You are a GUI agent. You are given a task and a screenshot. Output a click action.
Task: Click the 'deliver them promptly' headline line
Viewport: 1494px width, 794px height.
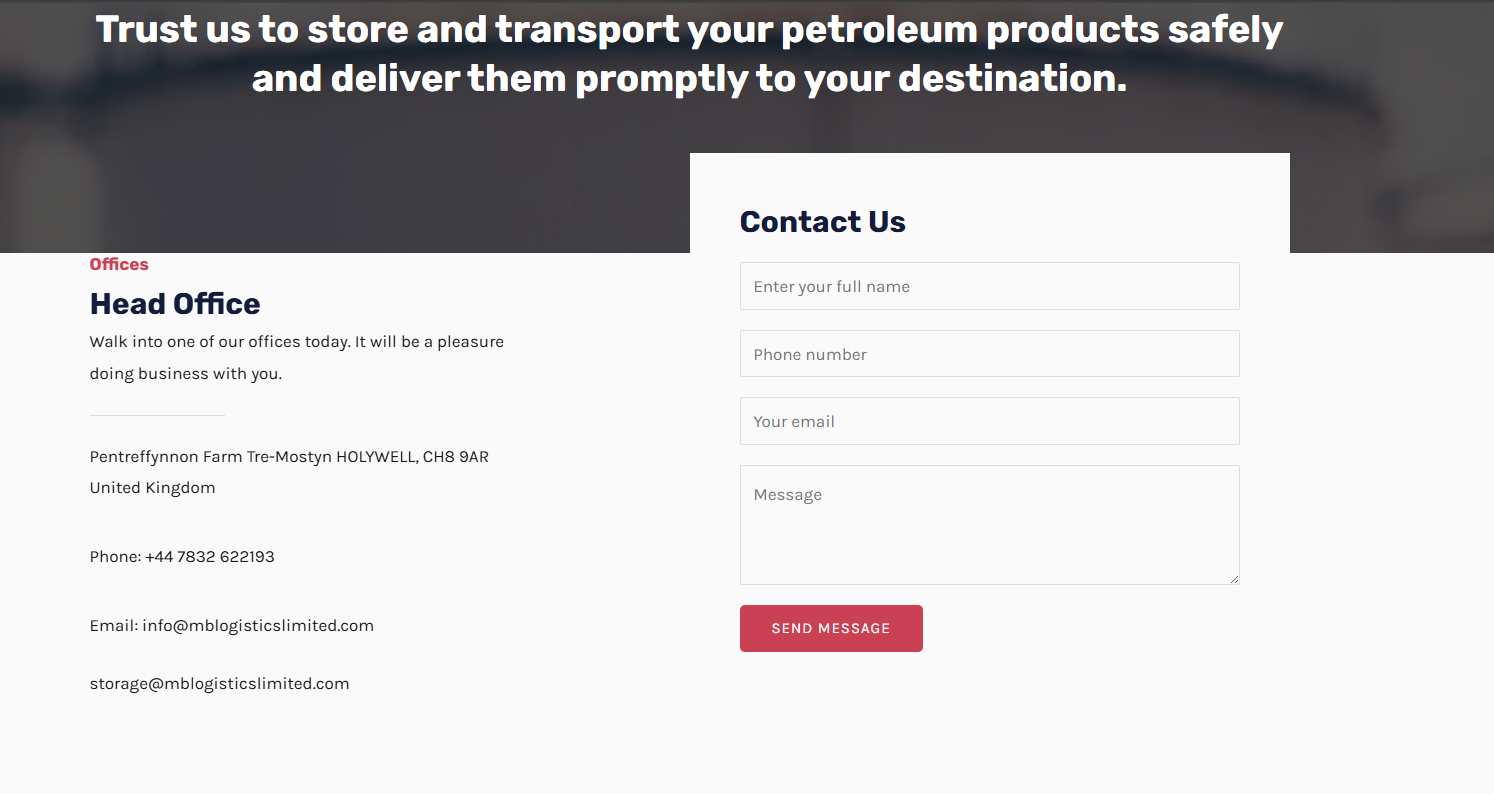689,78
